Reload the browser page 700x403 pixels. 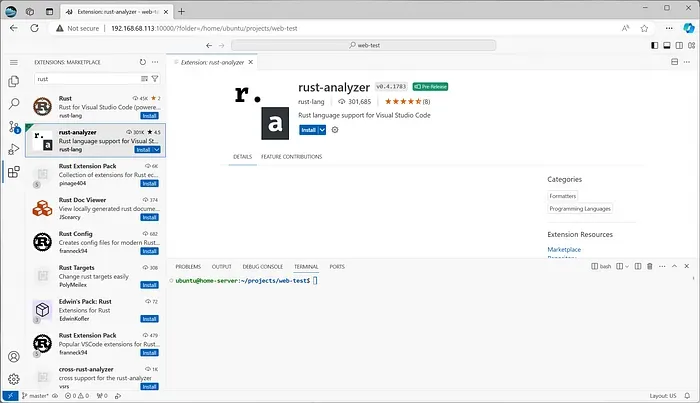pos(34,28)
